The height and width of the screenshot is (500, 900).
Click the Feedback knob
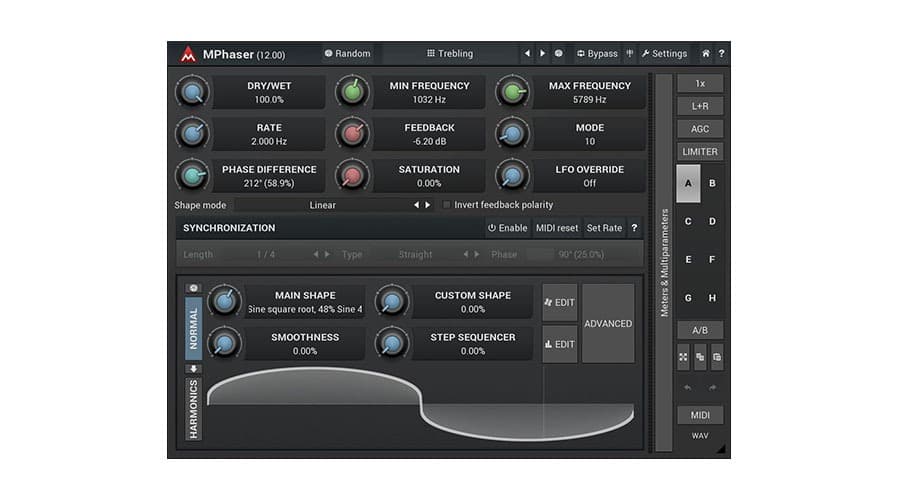pos(352,134)
